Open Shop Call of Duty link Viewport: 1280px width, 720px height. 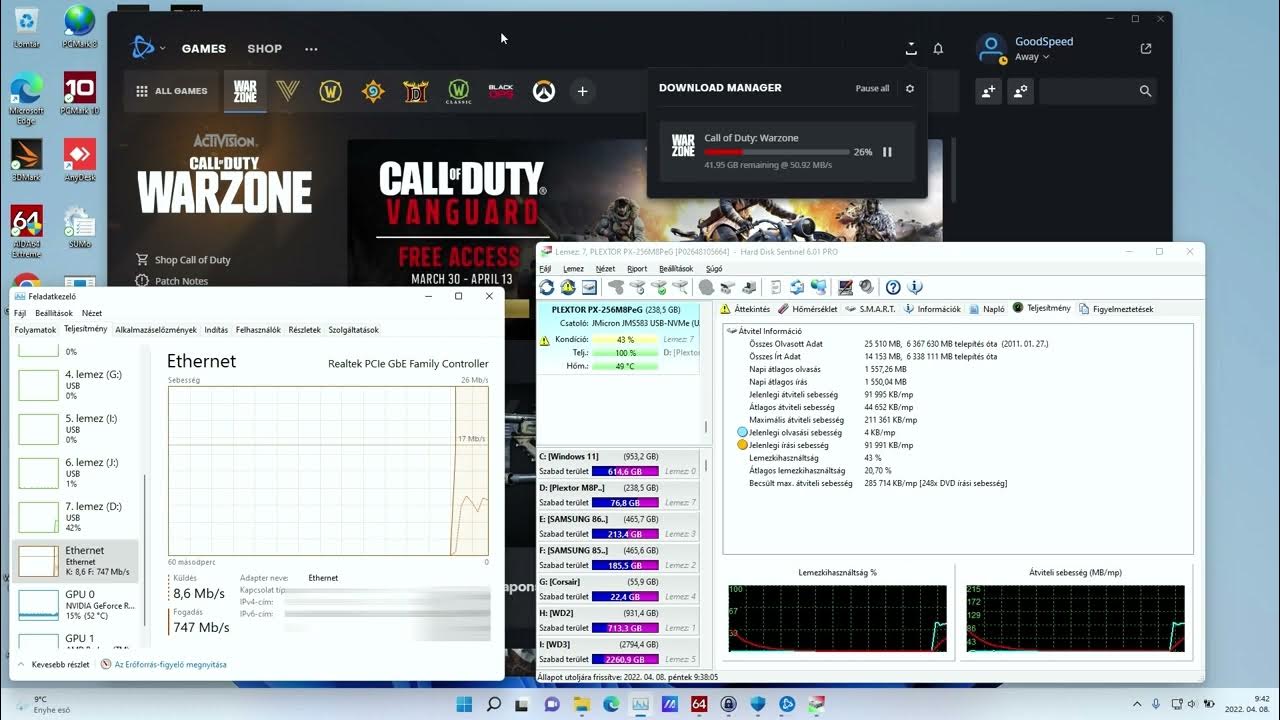tap(183, 260)
